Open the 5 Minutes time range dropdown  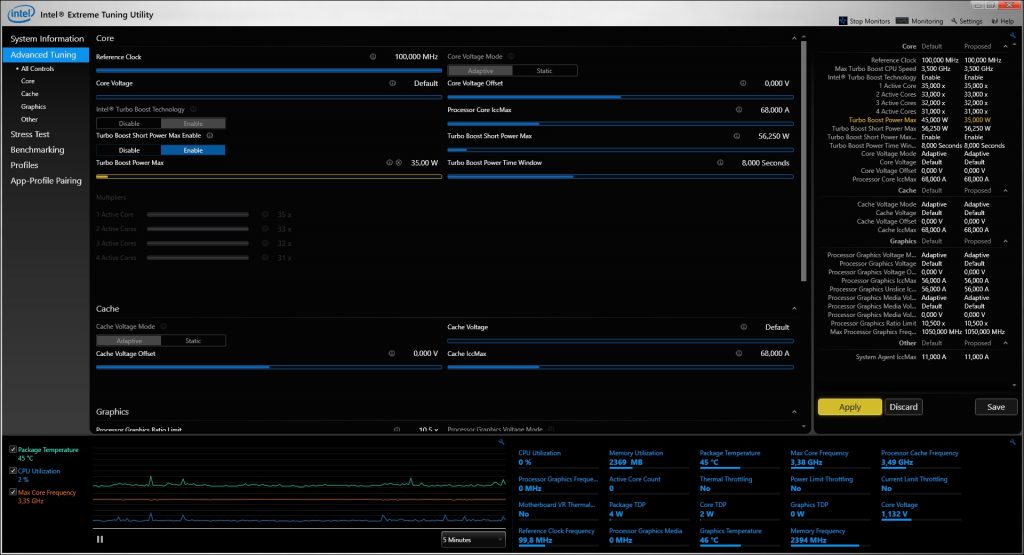473,540
